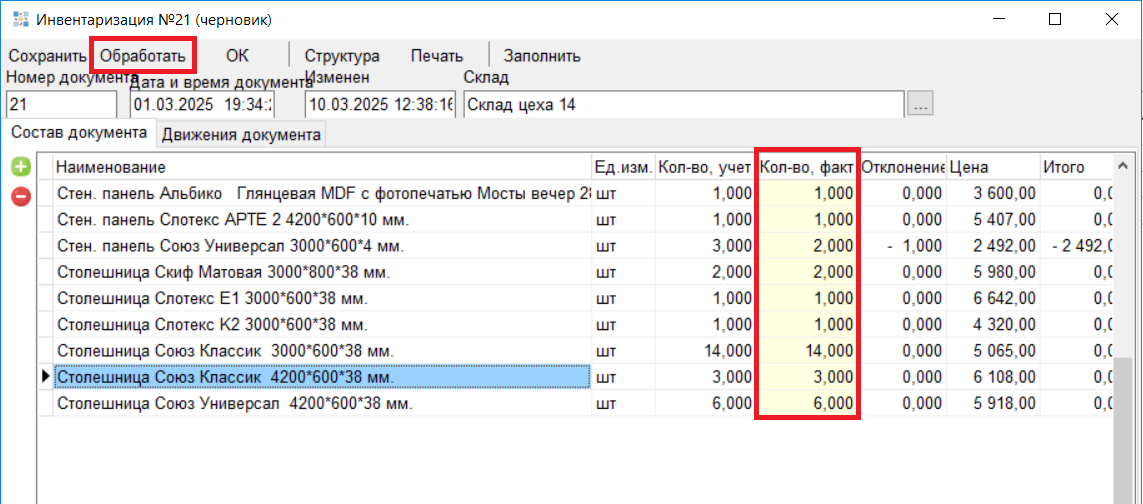Click Печать to print the document

tap(437, 56)
